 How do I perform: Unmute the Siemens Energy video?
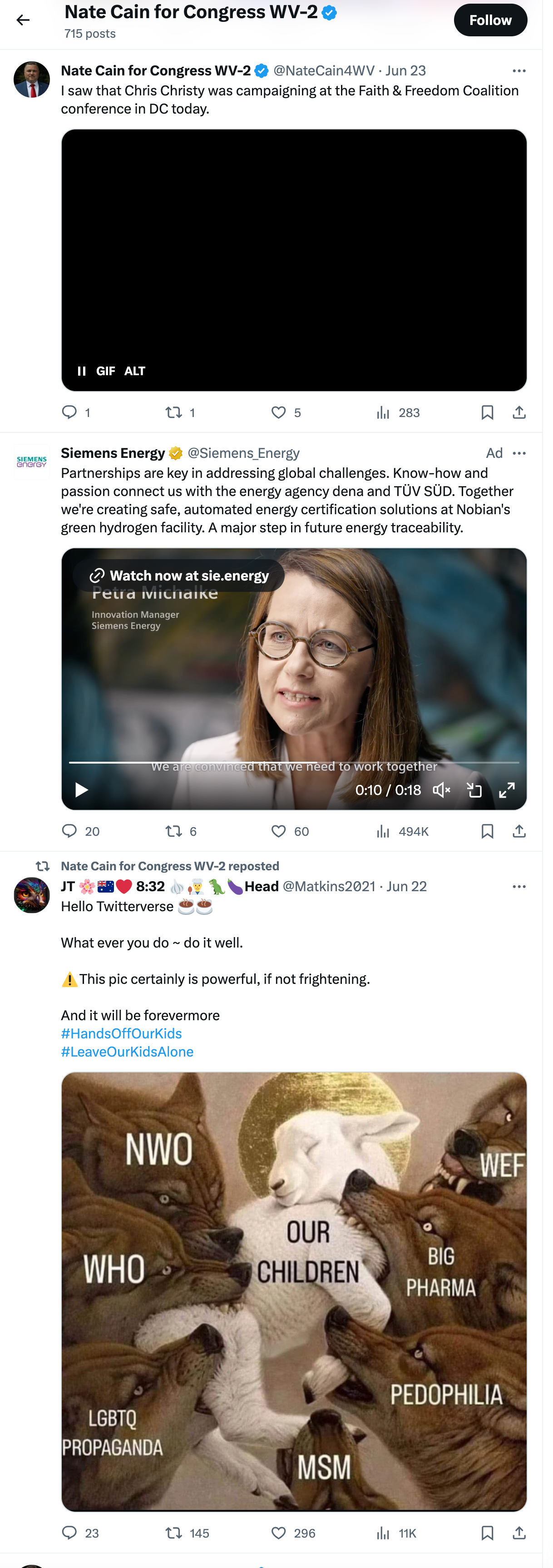pyautogui.click(x=441, y=790)
